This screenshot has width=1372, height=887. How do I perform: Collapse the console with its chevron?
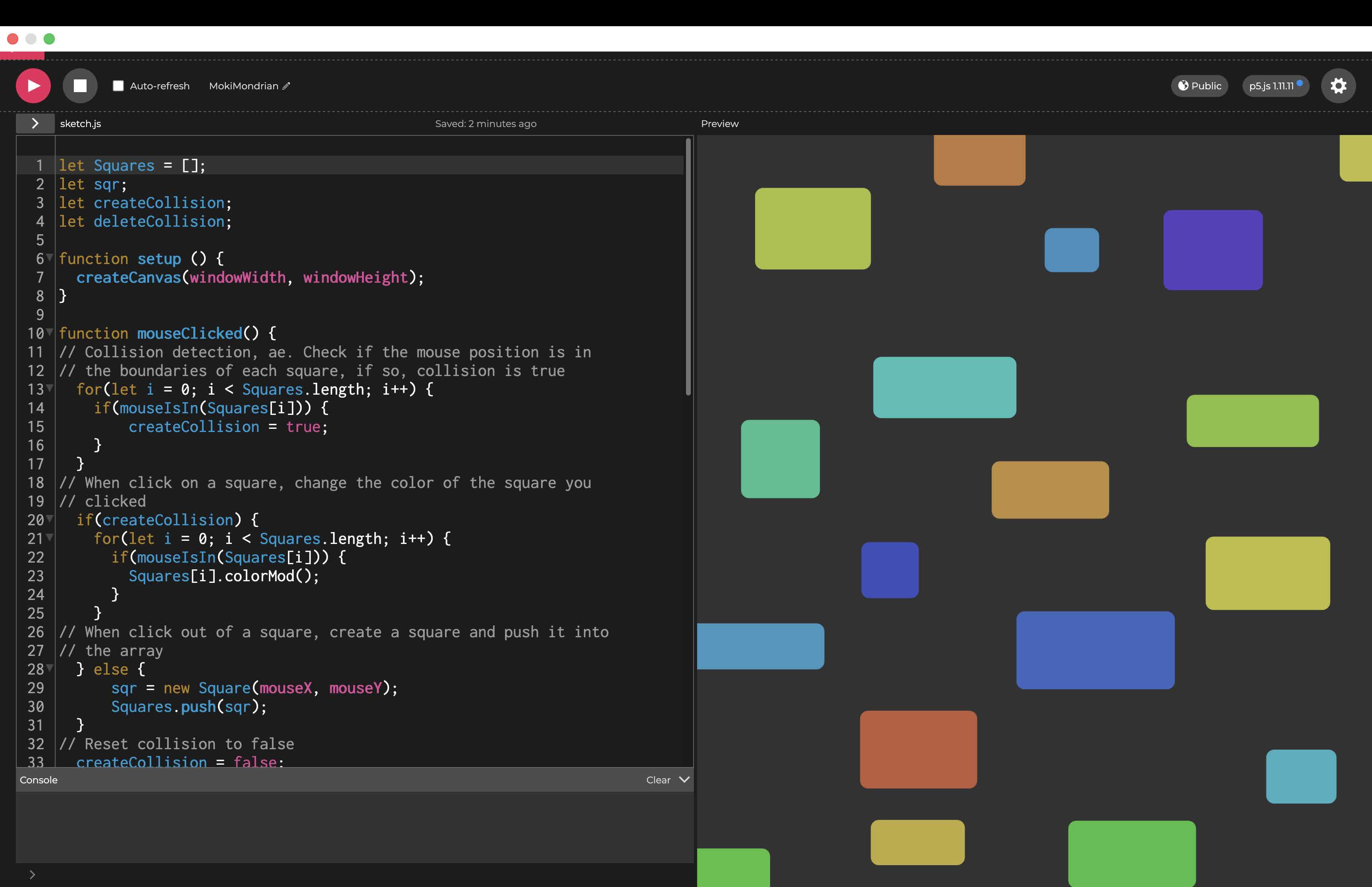click(684, 779)
